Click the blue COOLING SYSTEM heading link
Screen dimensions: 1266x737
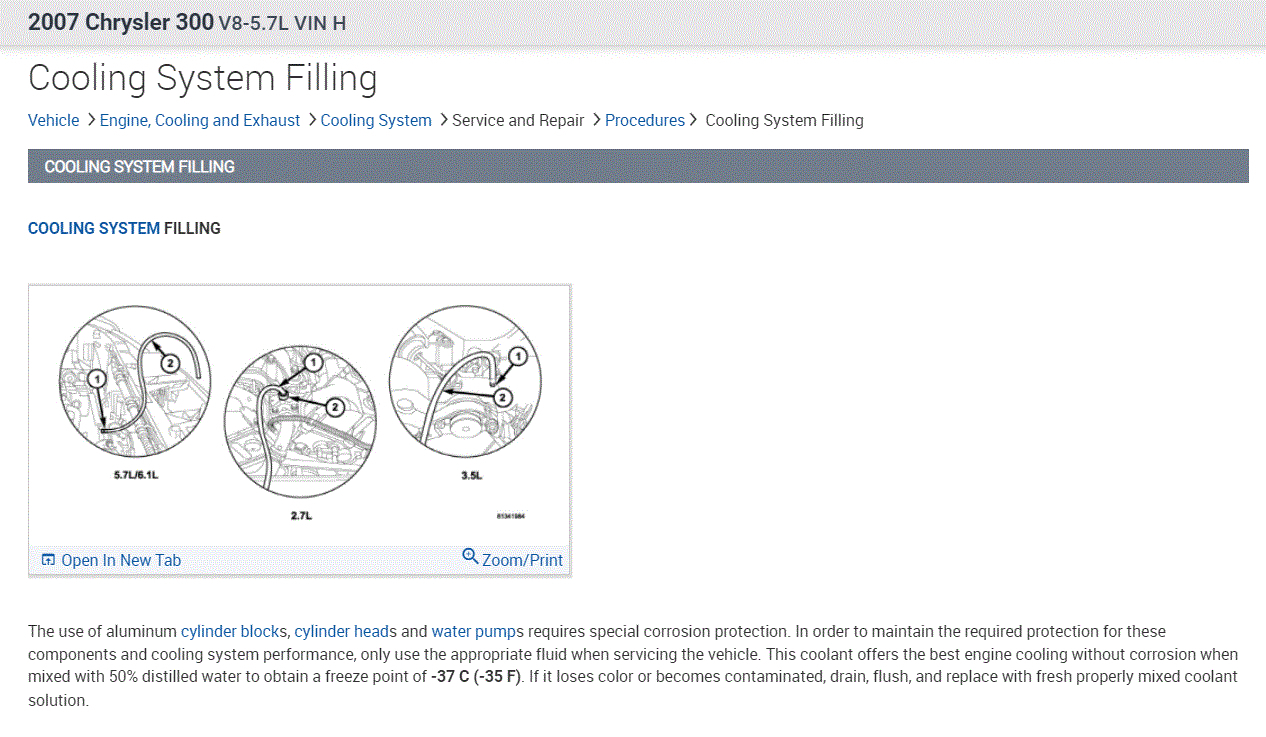point(94,228)
